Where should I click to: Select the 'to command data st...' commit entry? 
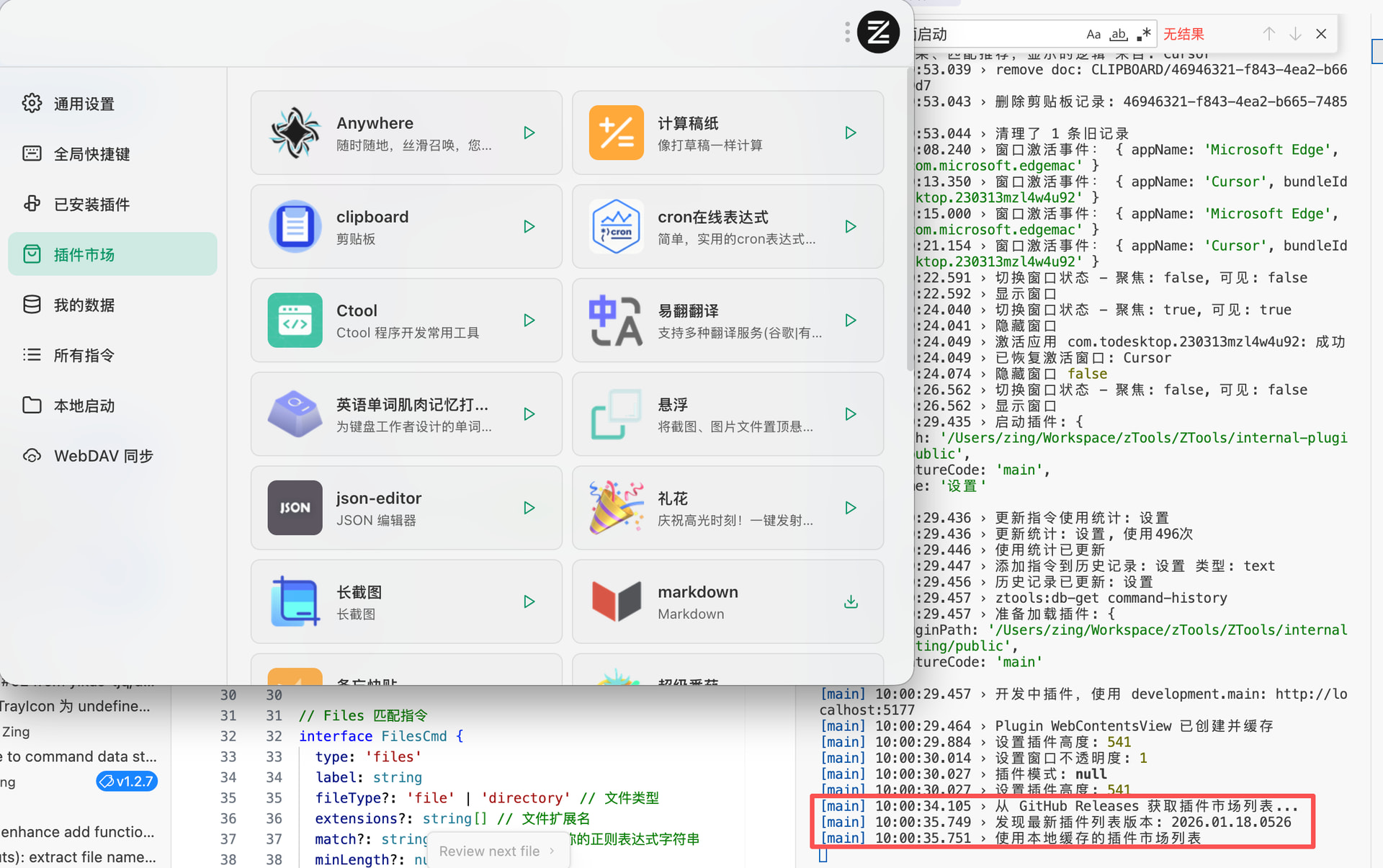coord(79,756)
